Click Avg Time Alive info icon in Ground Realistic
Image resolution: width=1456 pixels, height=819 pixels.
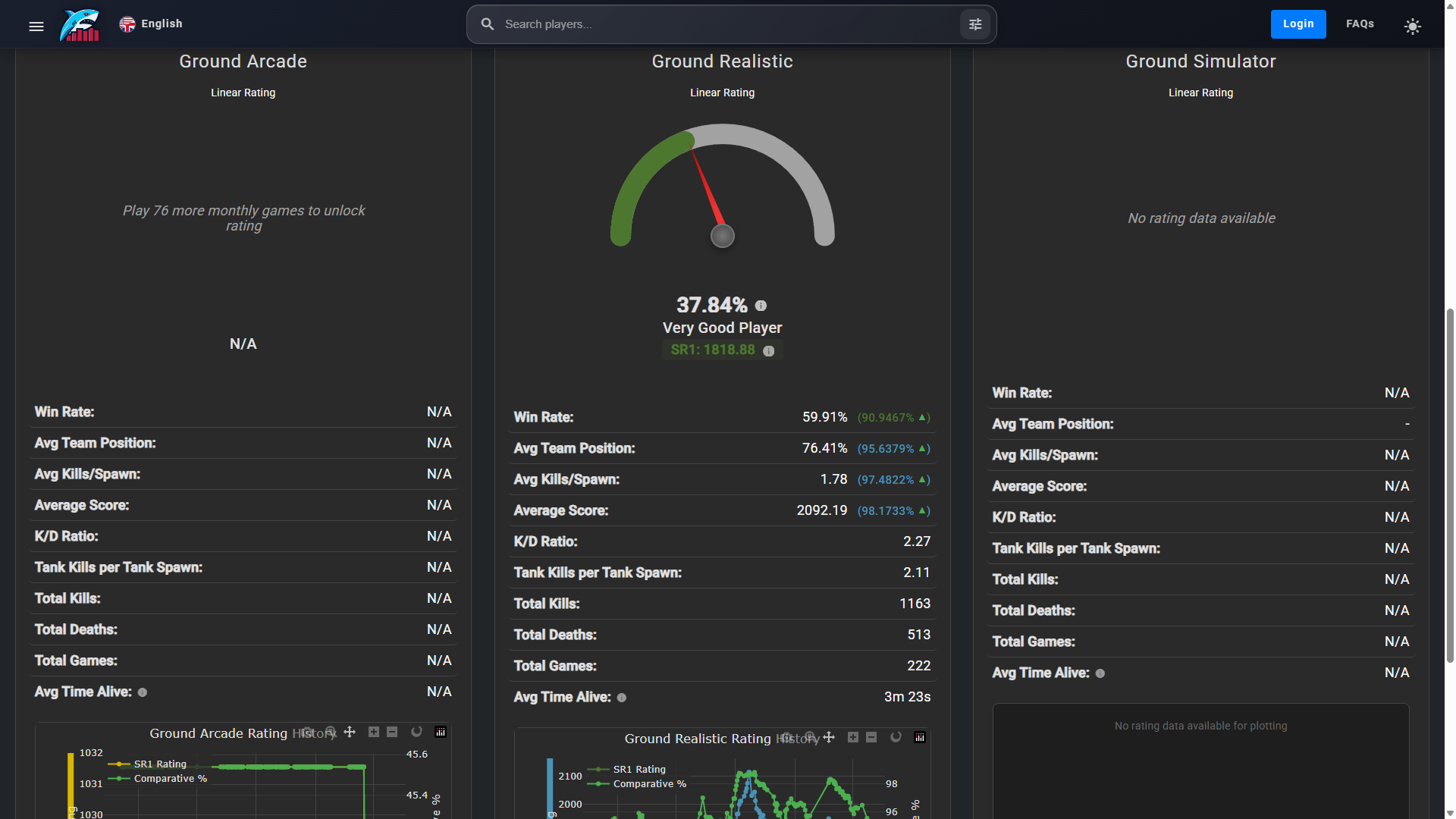[622, 698]
